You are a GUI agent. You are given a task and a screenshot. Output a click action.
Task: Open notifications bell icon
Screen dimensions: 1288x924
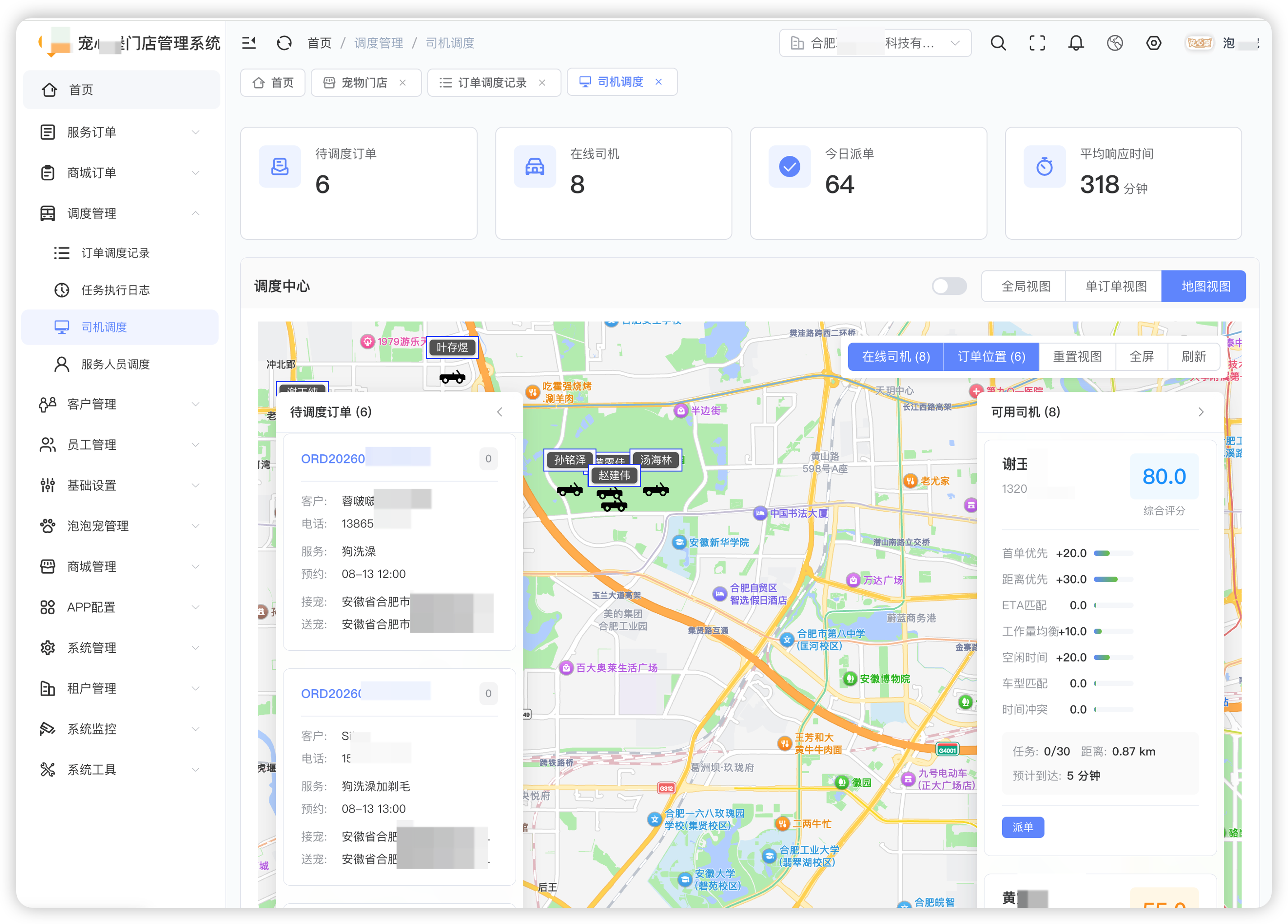(1076, 42)
